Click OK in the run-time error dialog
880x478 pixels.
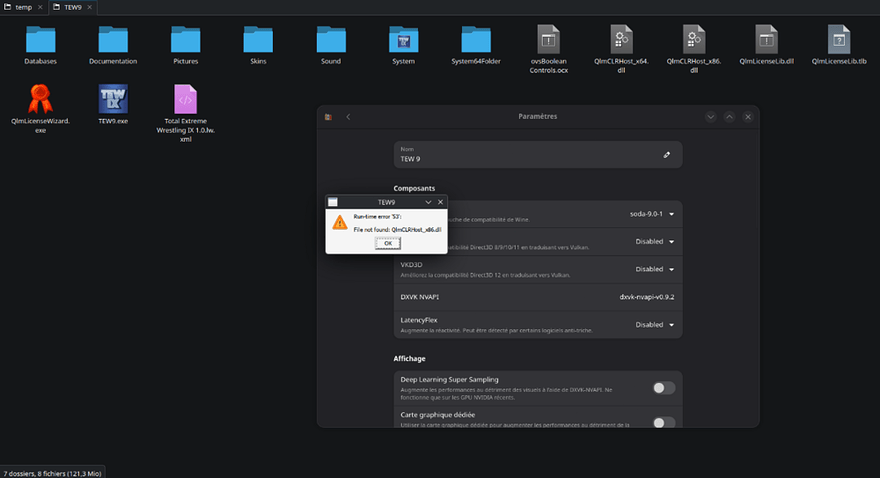pyautogui.click(x=388, y=243)
